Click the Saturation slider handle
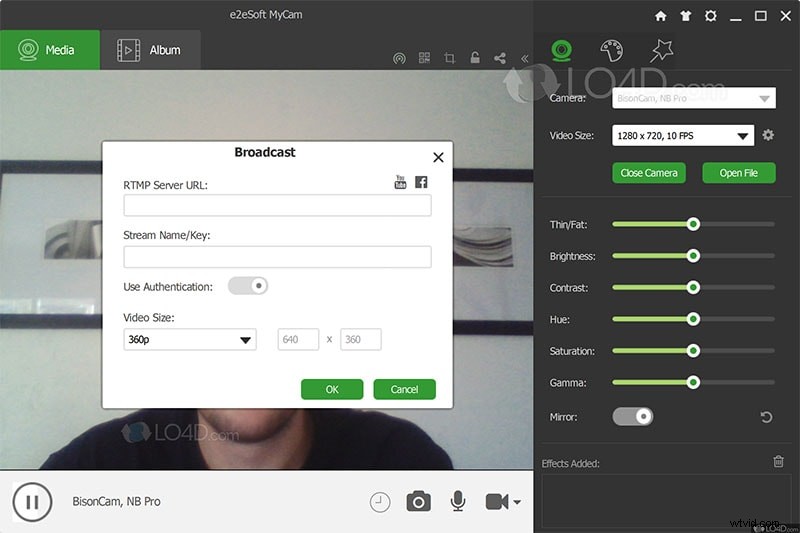 (693, 350)
